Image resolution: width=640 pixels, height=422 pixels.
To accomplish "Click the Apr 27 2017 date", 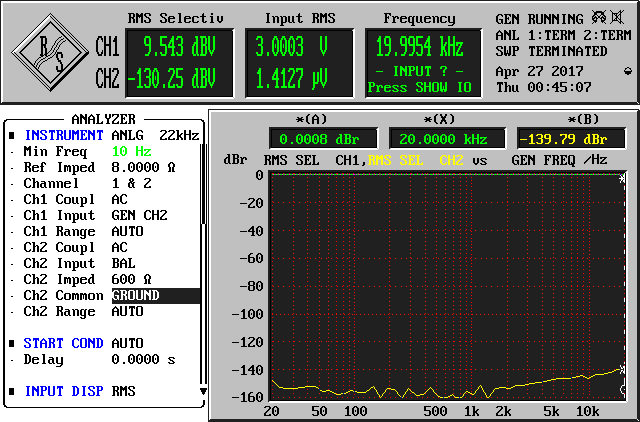I will coord(540,72).
